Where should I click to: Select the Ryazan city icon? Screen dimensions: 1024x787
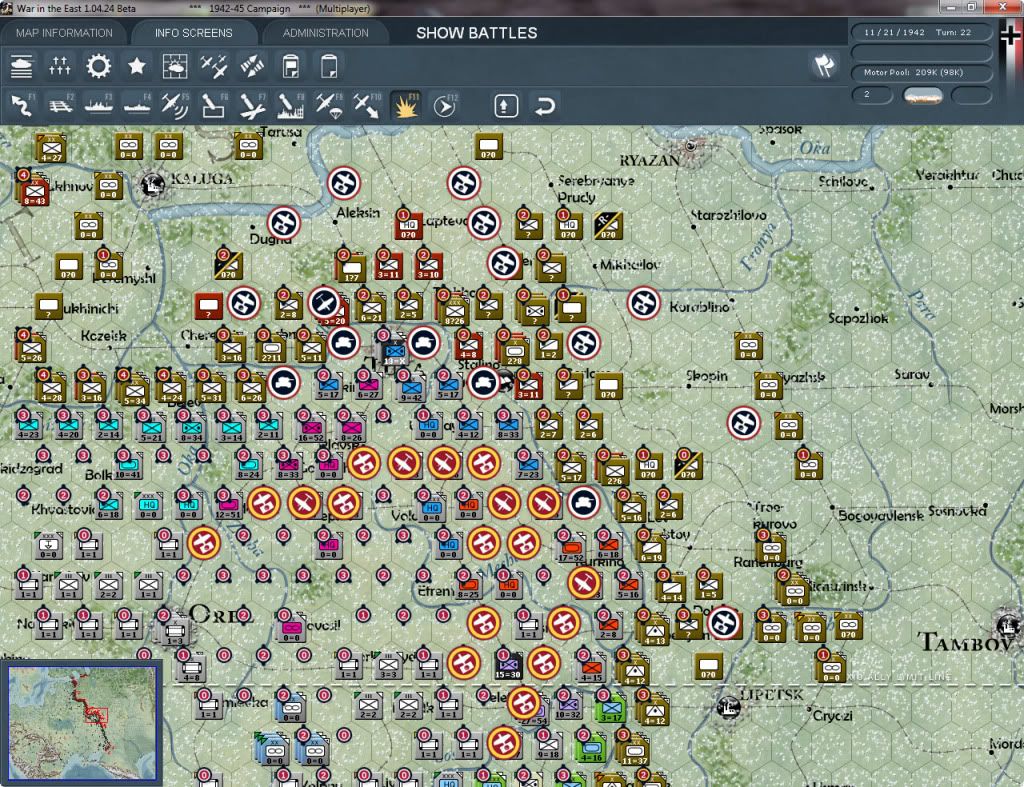(x=690, y=146)
